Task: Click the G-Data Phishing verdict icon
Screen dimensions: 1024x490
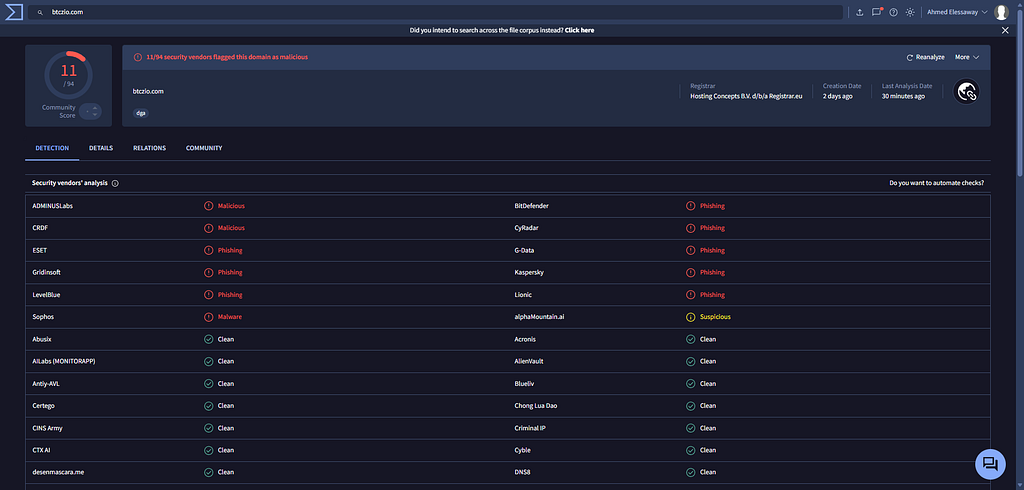Action: (x=690, y=250)
